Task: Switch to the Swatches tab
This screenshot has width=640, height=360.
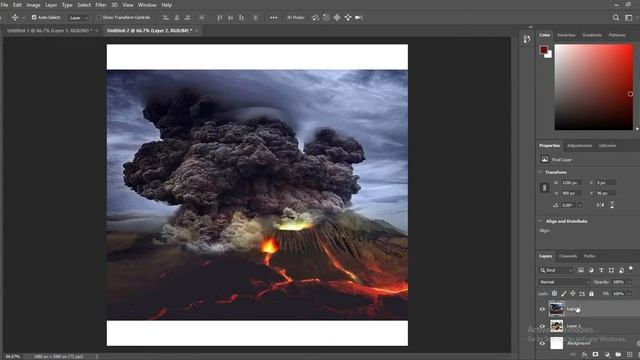Action: pos(566,35)
